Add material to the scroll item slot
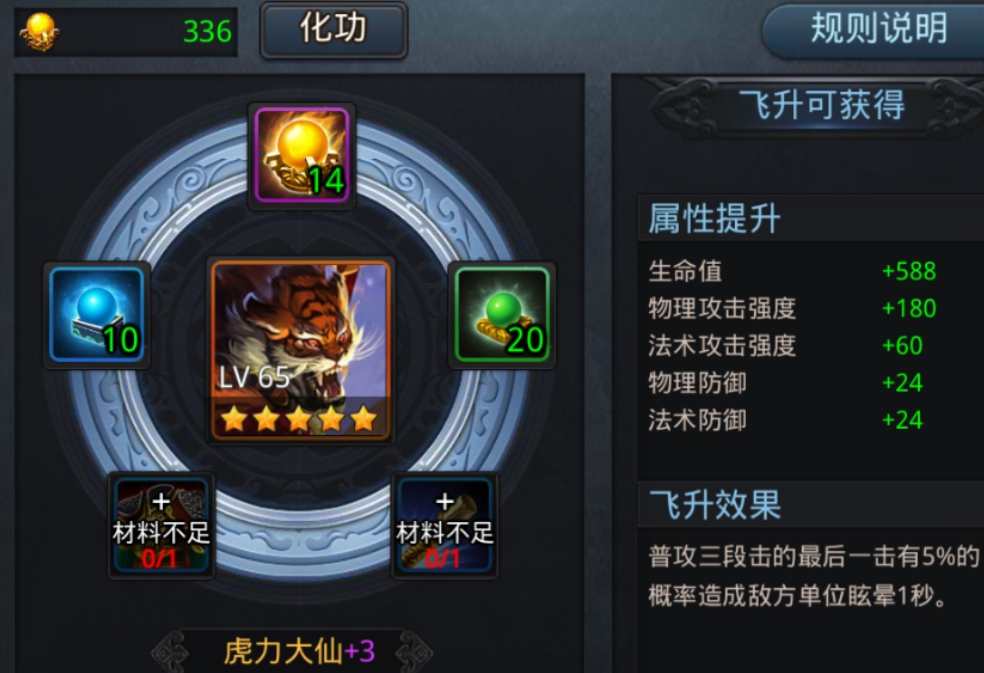Image resolution: width=984 pixels, height=673 pixels. (x=445, y=525)
